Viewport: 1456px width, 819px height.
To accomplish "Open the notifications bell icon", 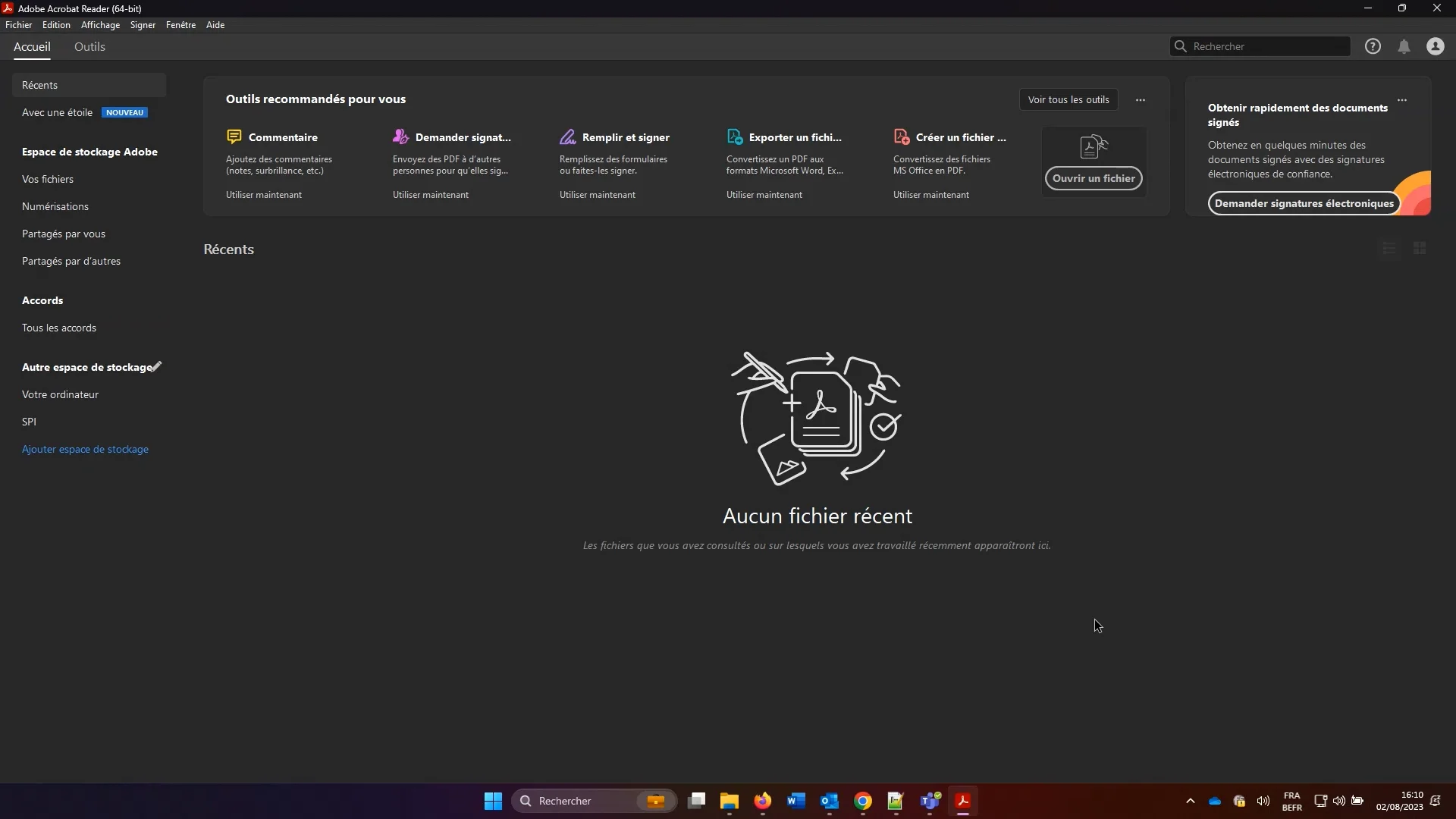I will click(x=1404, y=46).
